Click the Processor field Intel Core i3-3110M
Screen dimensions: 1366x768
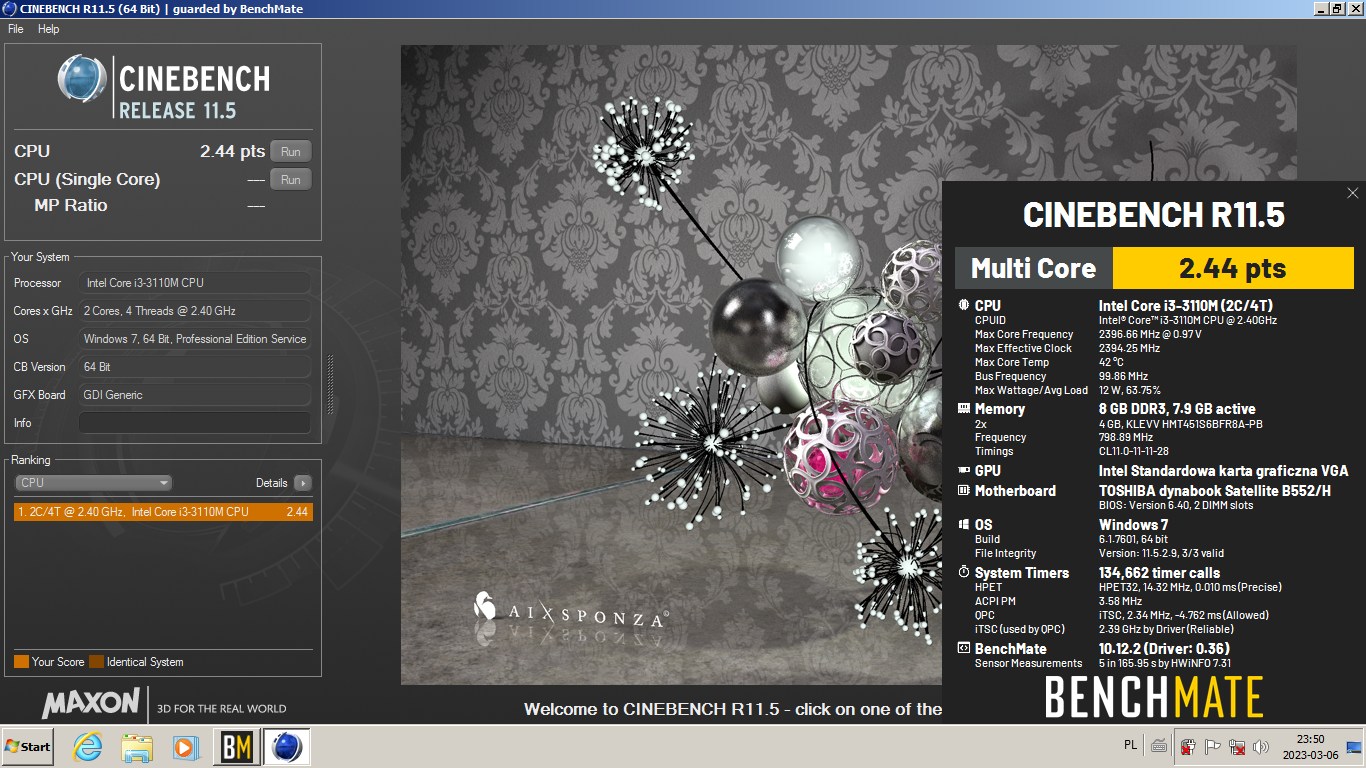pos(194,283)
